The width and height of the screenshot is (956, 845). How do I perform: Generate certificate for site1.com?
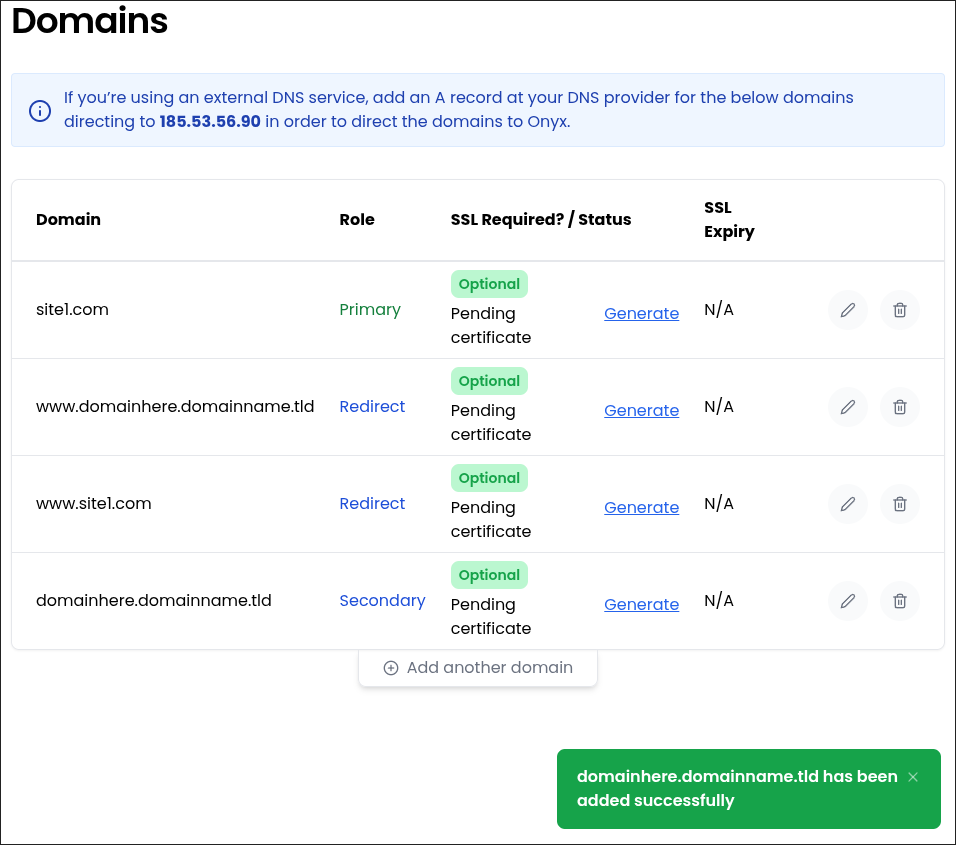pos(641,313)
